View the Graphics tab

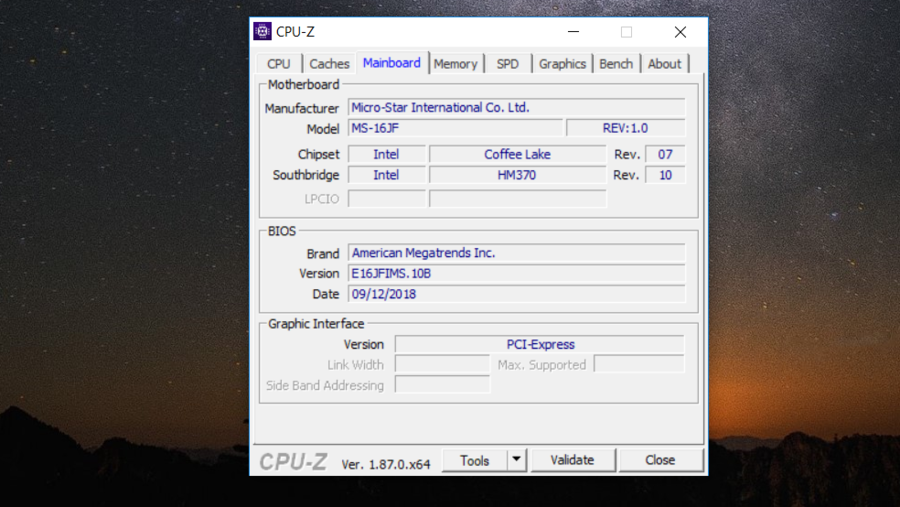coord(562,64)
